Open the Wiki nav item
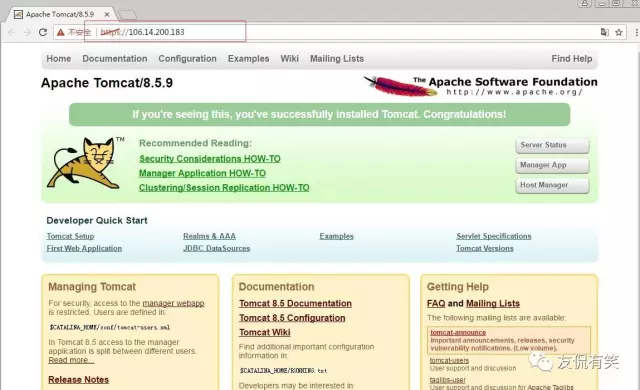 289,59
